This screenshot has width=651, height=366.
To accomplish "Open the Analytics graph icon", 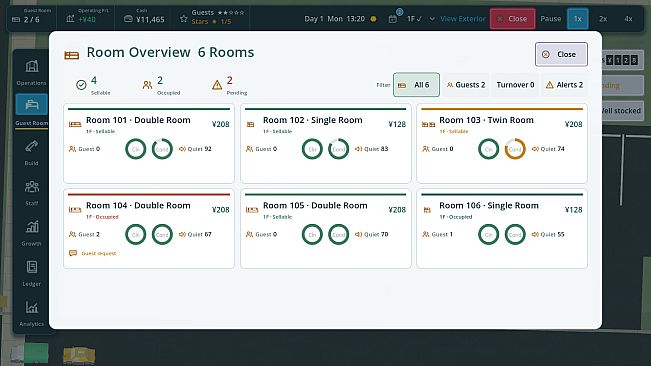I will click(32, 307).
